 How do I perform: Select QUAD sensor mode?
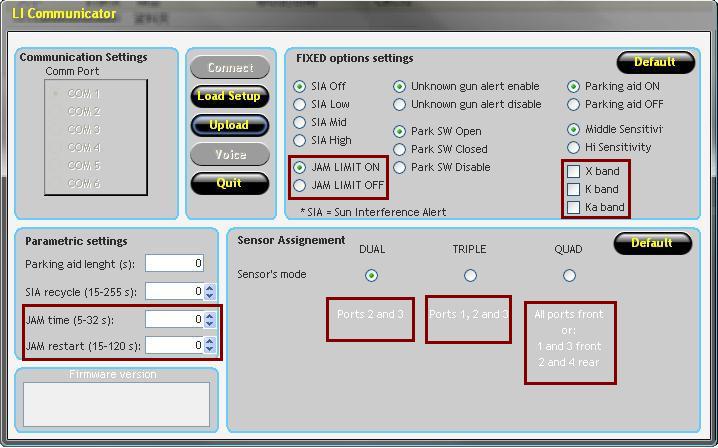(x=569, y=275)
